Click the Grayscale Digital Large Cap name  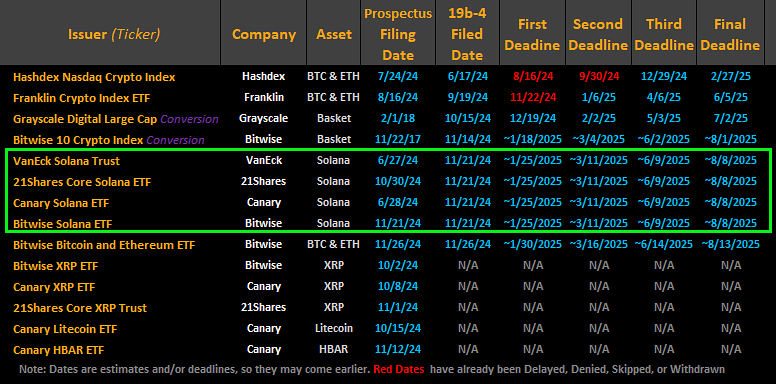85,119
